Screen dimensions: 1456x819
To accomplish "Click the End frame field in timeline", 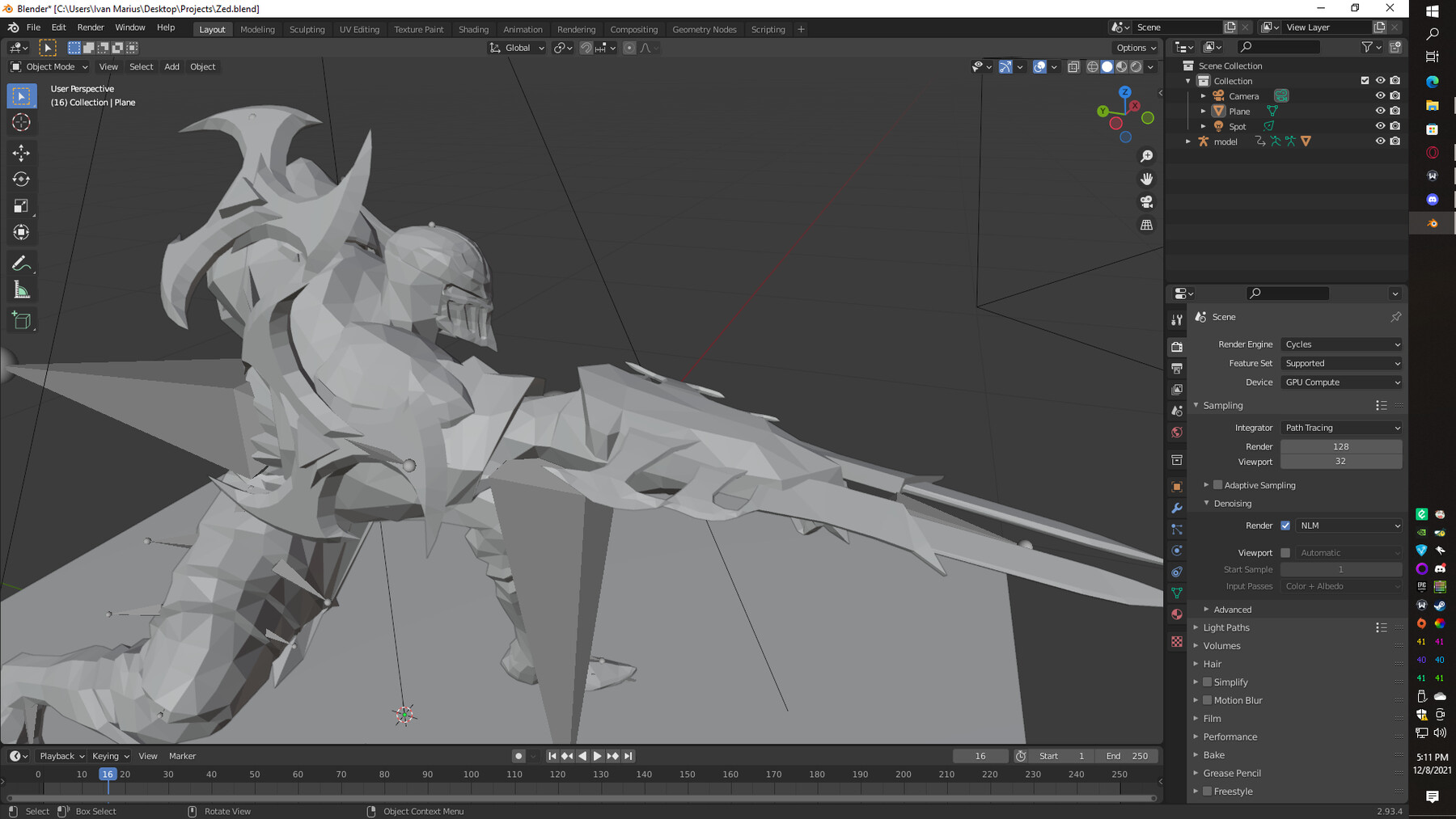I will [x=1127, y=756].
